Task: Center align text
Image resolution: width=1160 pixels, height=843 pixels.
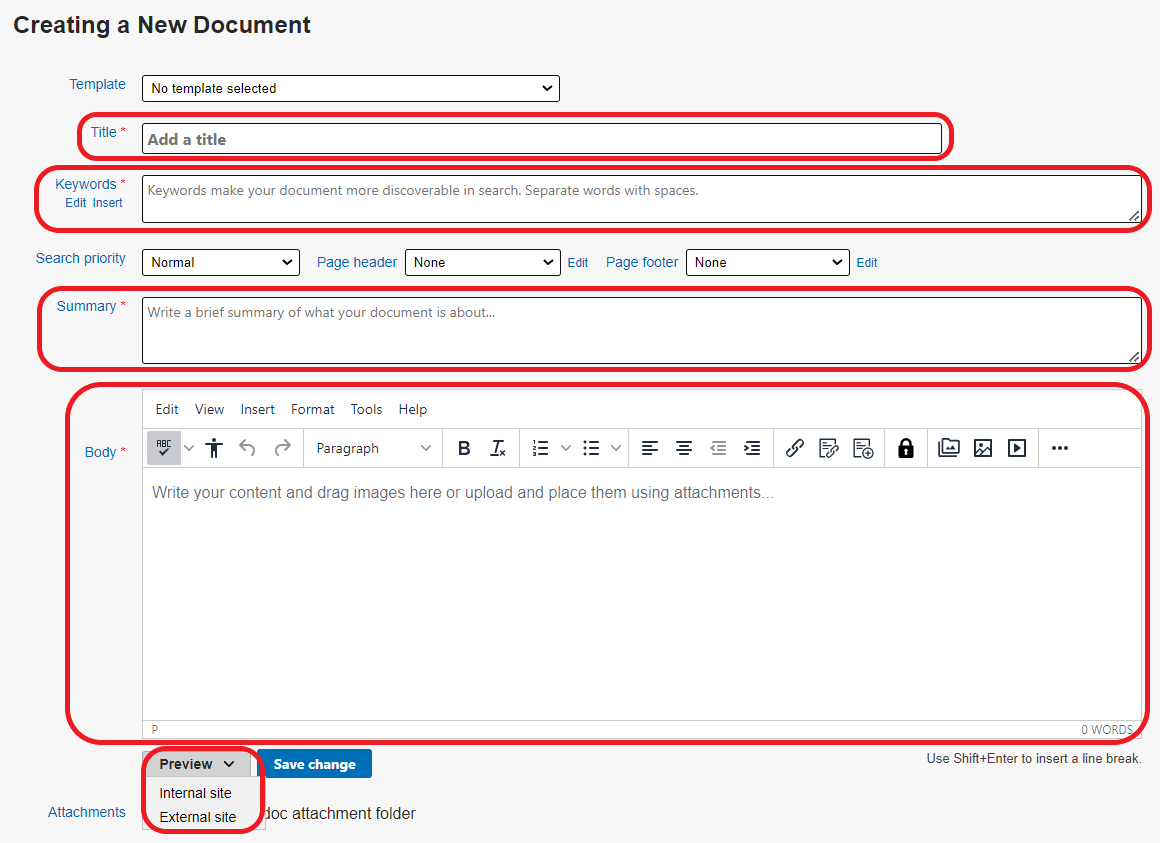Action: [x=684, y=448]
